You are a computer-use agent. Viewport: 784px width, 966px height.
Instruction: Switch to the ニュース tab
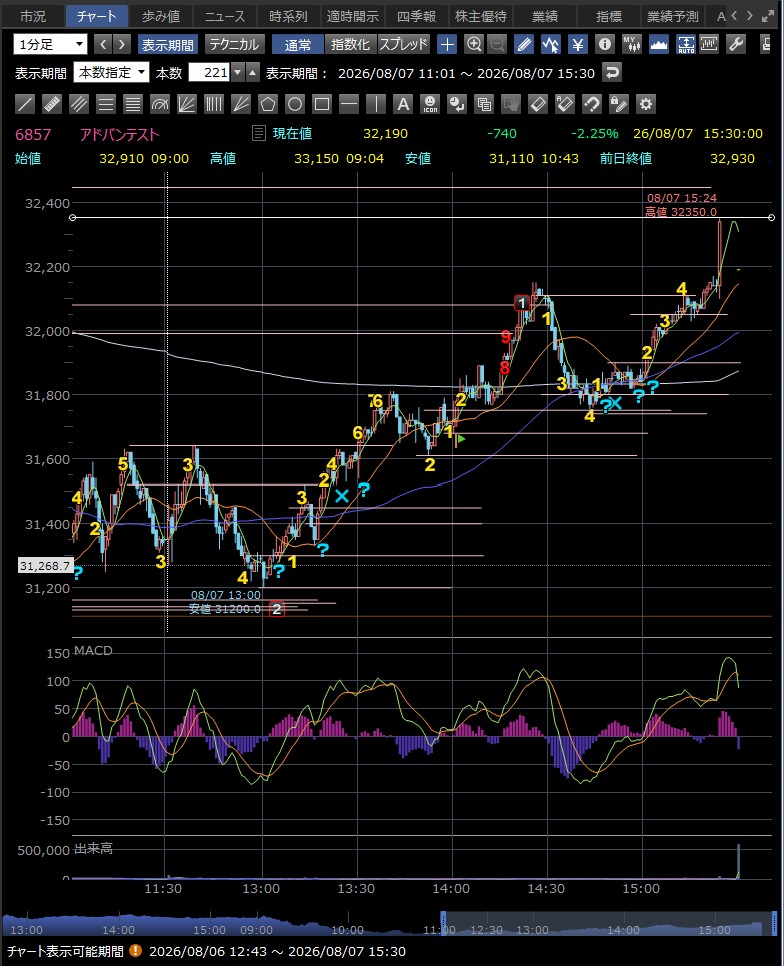pos(225,16)
